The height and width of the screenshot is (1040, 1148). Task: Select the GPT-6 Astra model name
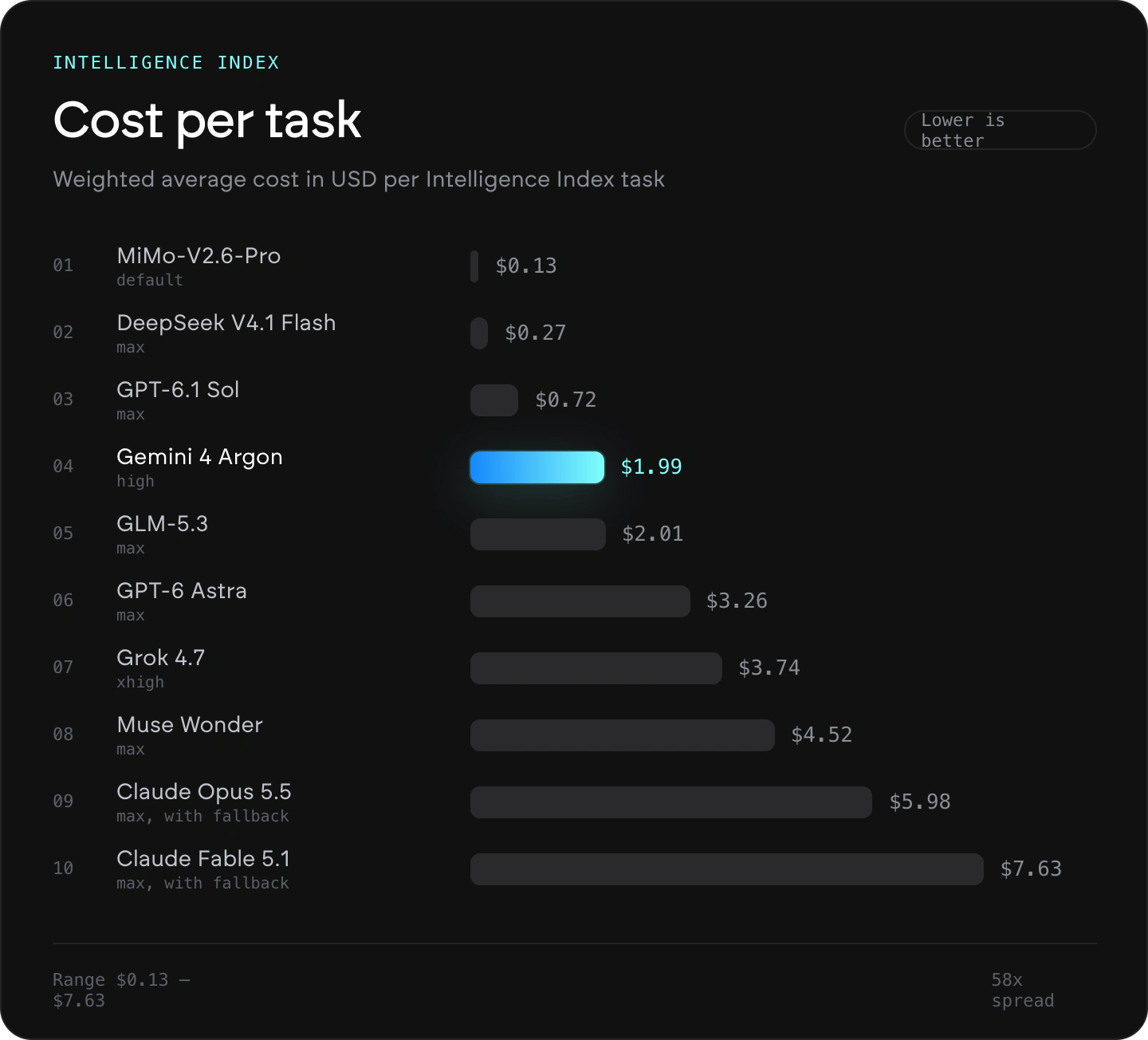click(x=182, y=591)
